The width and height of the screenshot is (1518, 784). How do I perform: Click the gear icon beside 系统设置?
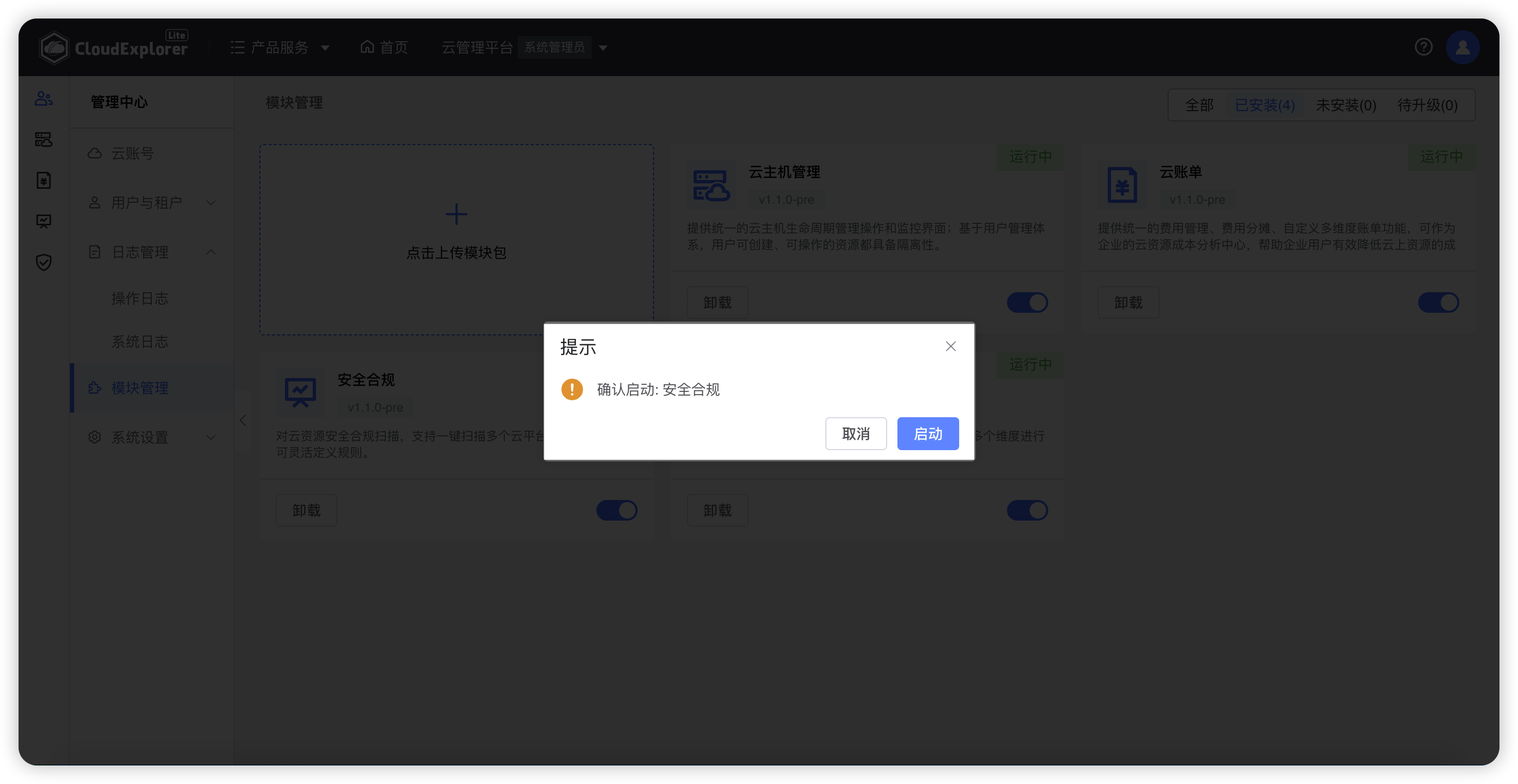(94, 437)
